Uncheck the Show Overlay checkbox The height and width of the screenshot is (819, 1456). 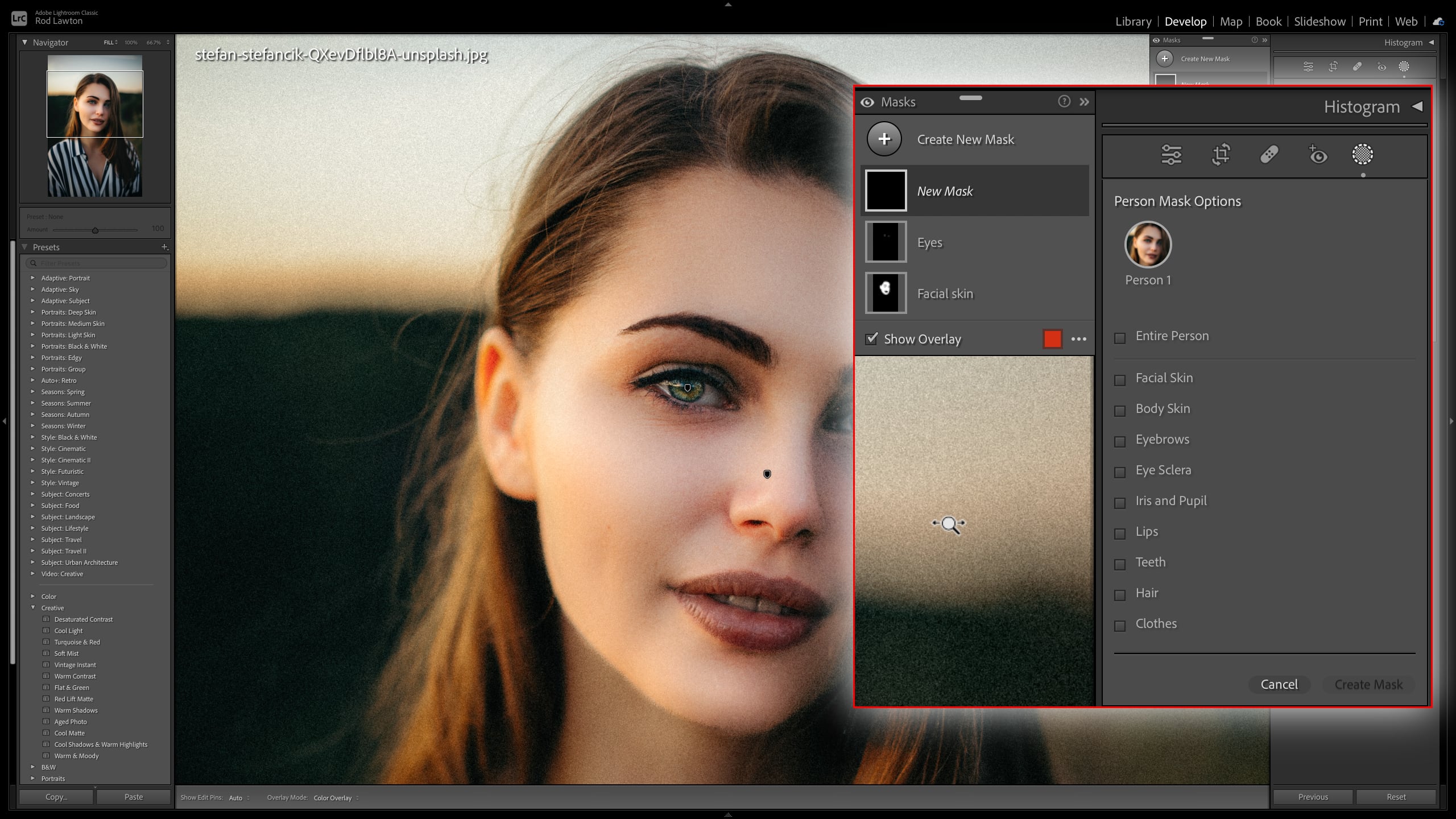871,339
